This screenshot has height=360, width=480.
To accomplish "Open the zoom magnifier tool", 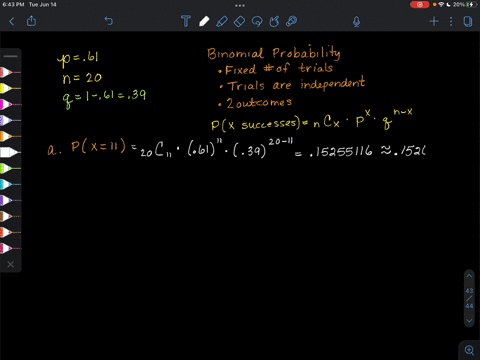I will (469, 350).
